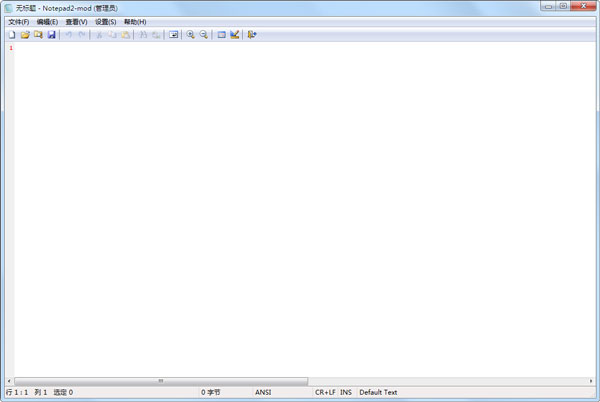
Task: Open a file using the folder icon
Action: click(x=25, y=35)
